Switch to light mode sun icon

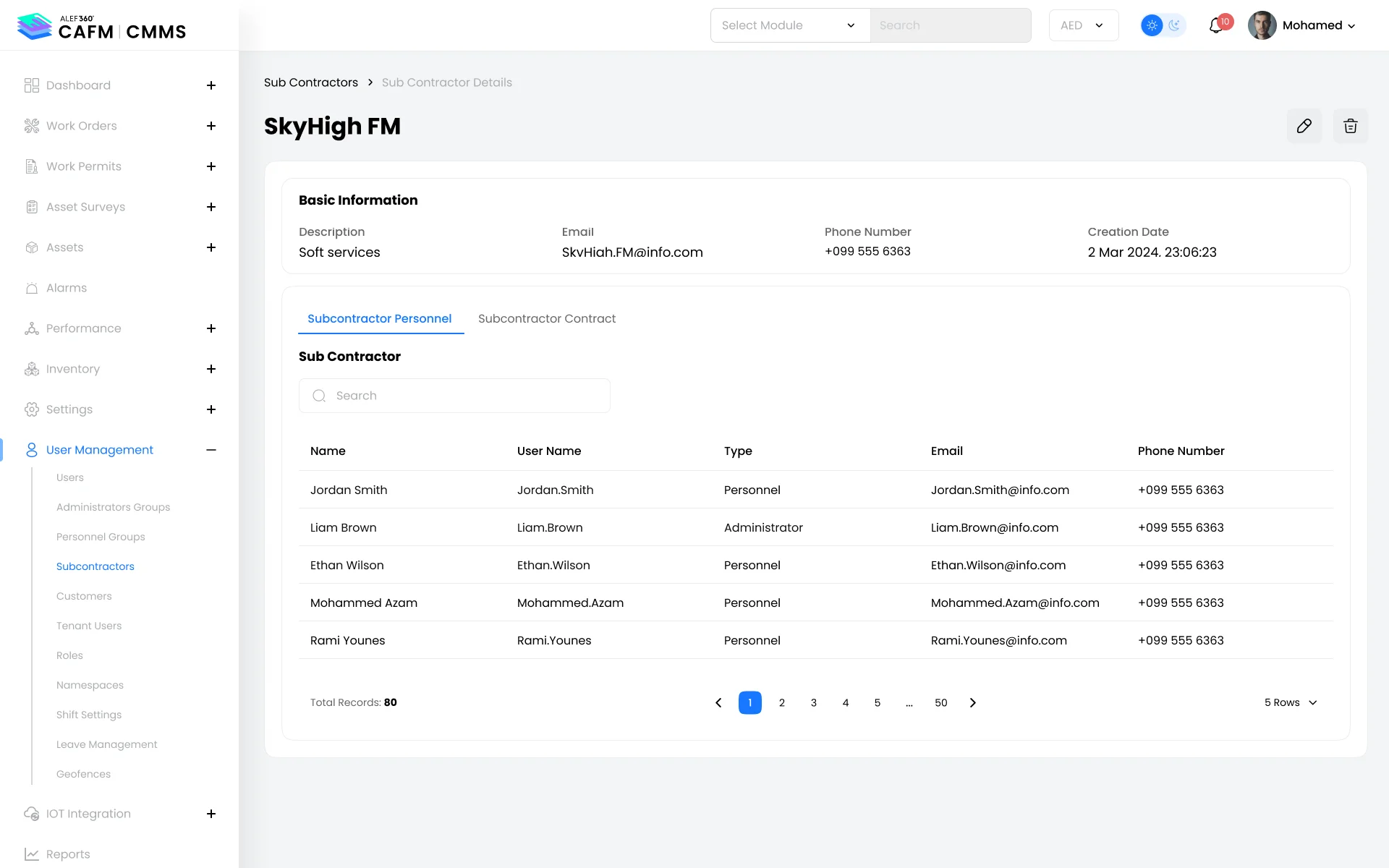click(1152, 25)
